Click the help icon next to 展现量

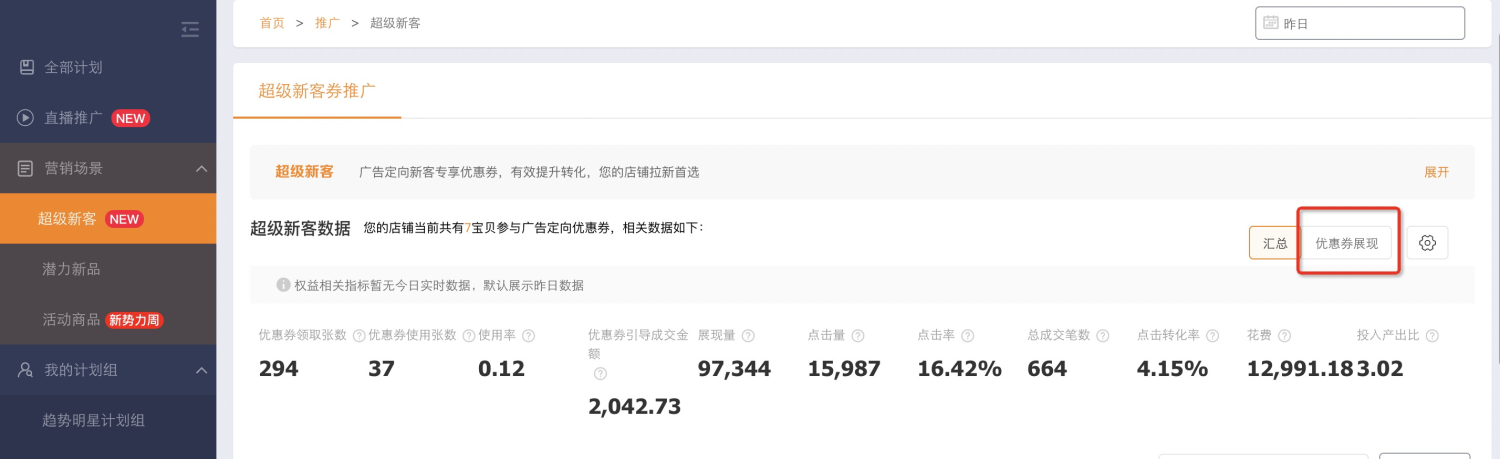(x=748, y=336)
